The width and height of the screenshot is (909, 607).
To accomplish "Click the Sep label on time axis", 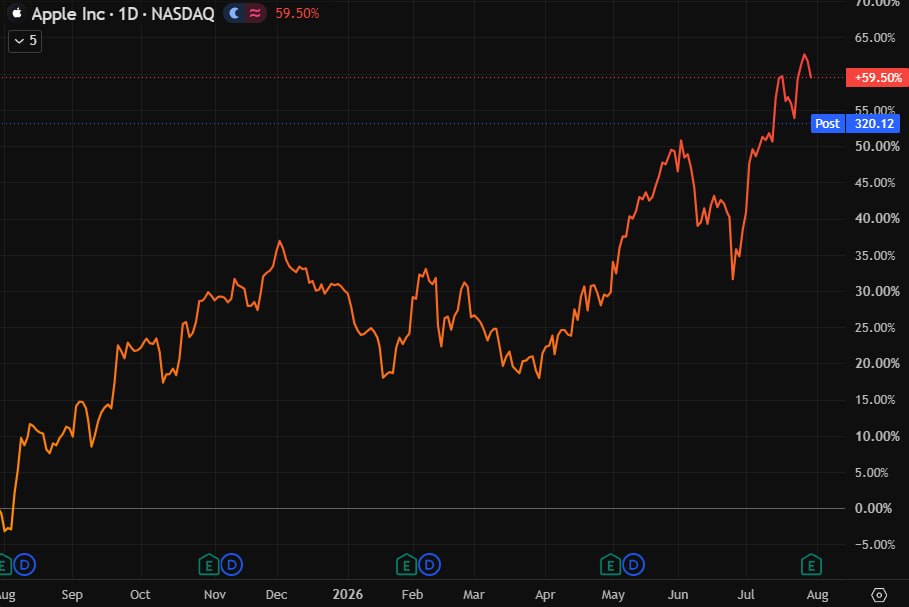I will (72, 595).
